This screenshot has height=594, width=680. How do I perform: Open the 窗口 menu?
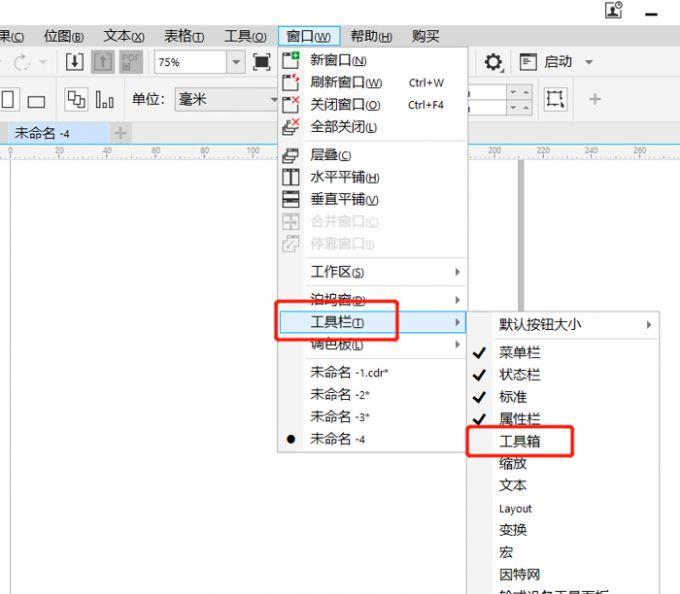coord(309,36)
